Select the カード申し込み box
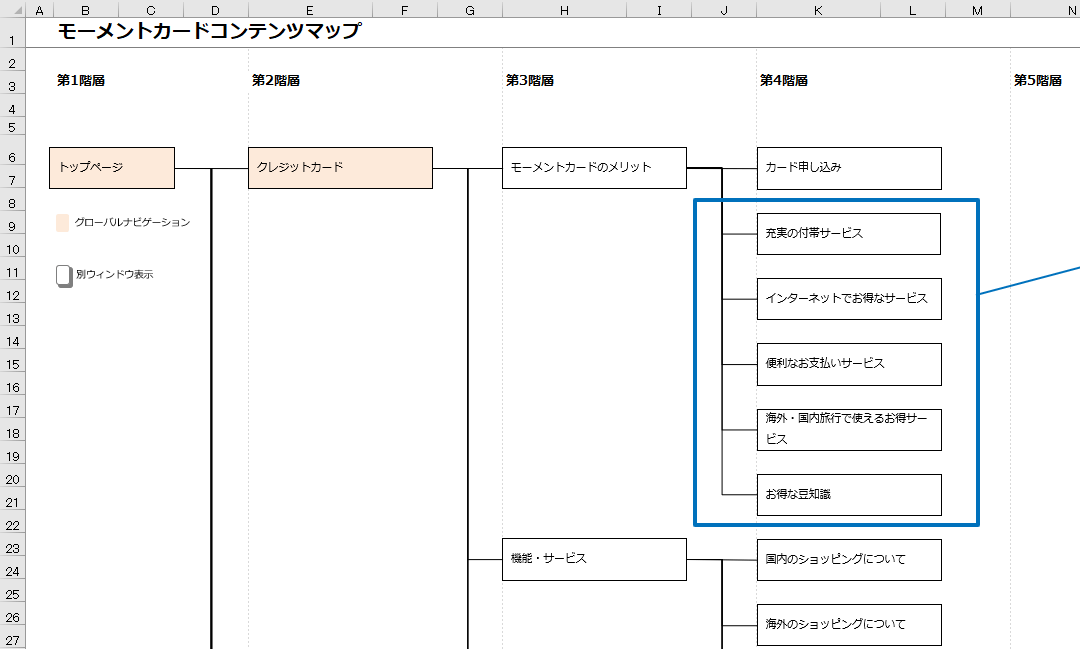Image resolution: width=1080 pixels, height=649 pixels. 848,167
